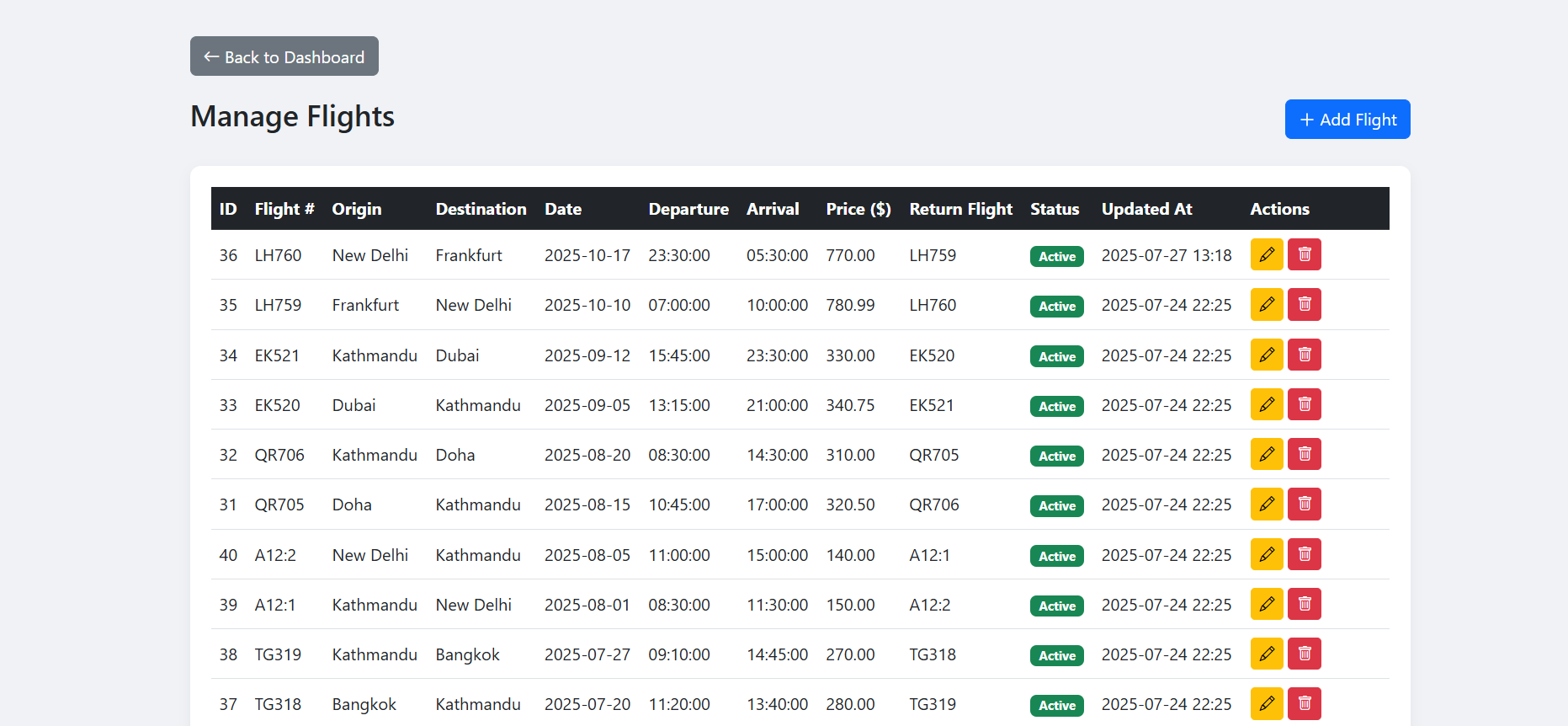Delete flight LH760 using trash icon

(1304, 254)
